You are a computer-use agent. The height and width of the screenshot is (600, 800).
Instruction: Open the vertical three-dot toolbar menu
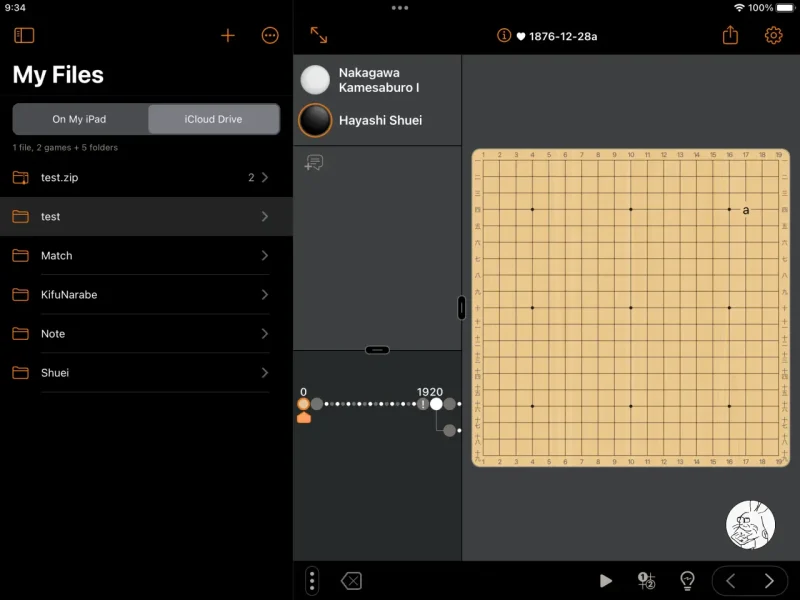[x=312, y=581]
